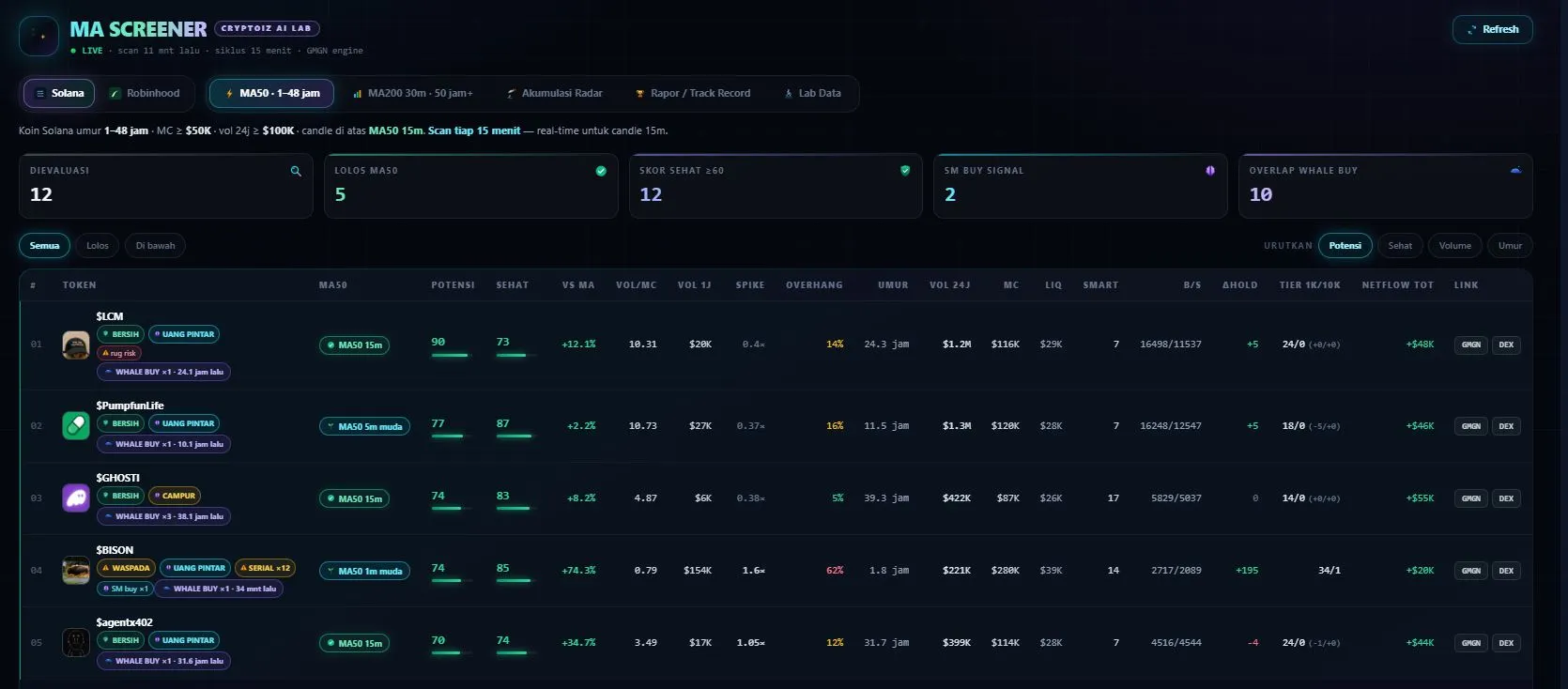Viewport: 1568px width, 689px height.
Task: Sort by Potensi
Action: click(x=1345, y=246)
